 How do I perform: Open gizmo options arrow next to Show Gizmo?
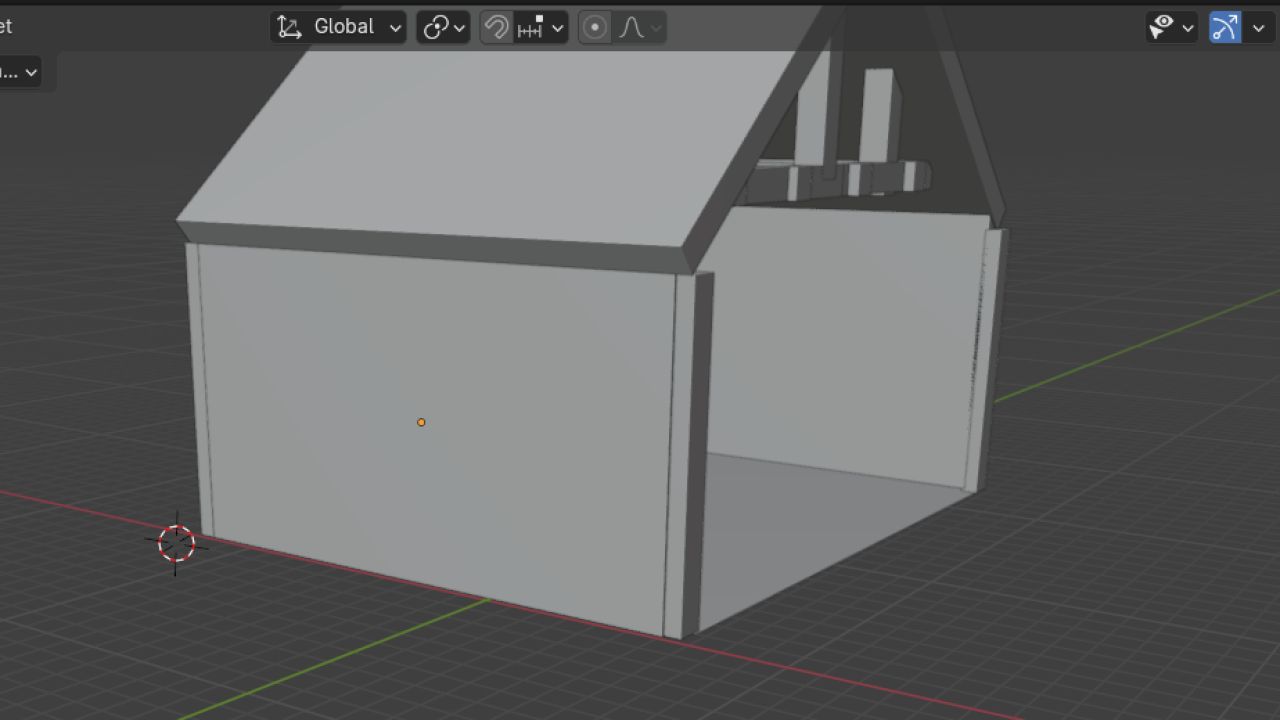coord(1257,27)
